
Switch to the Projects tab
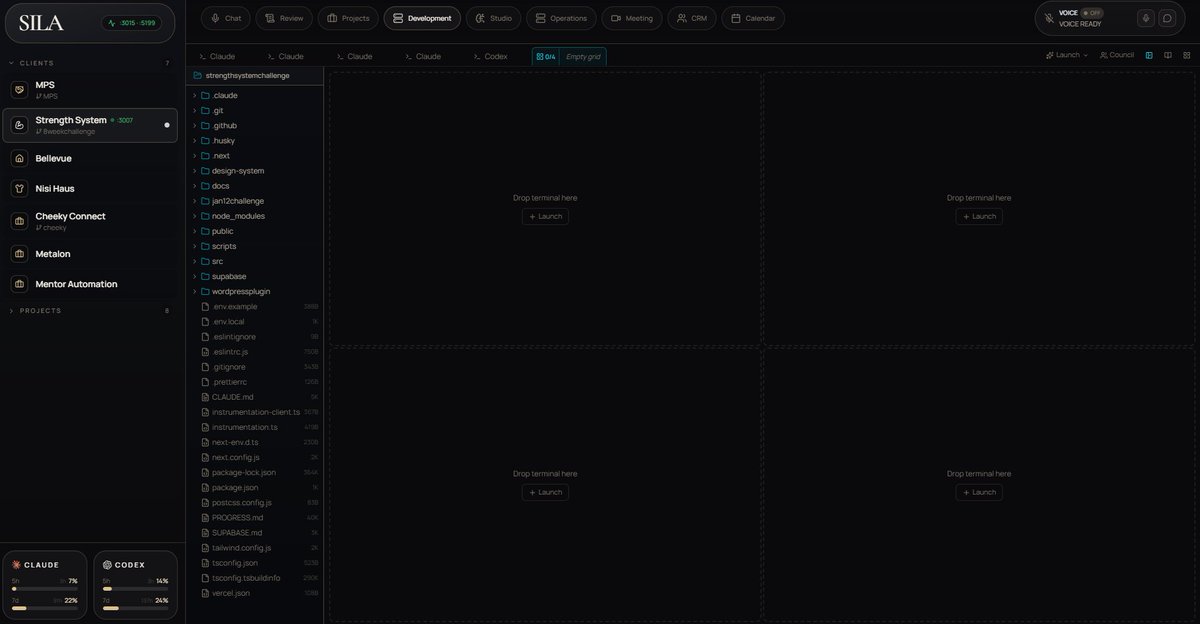click(348, 18)
